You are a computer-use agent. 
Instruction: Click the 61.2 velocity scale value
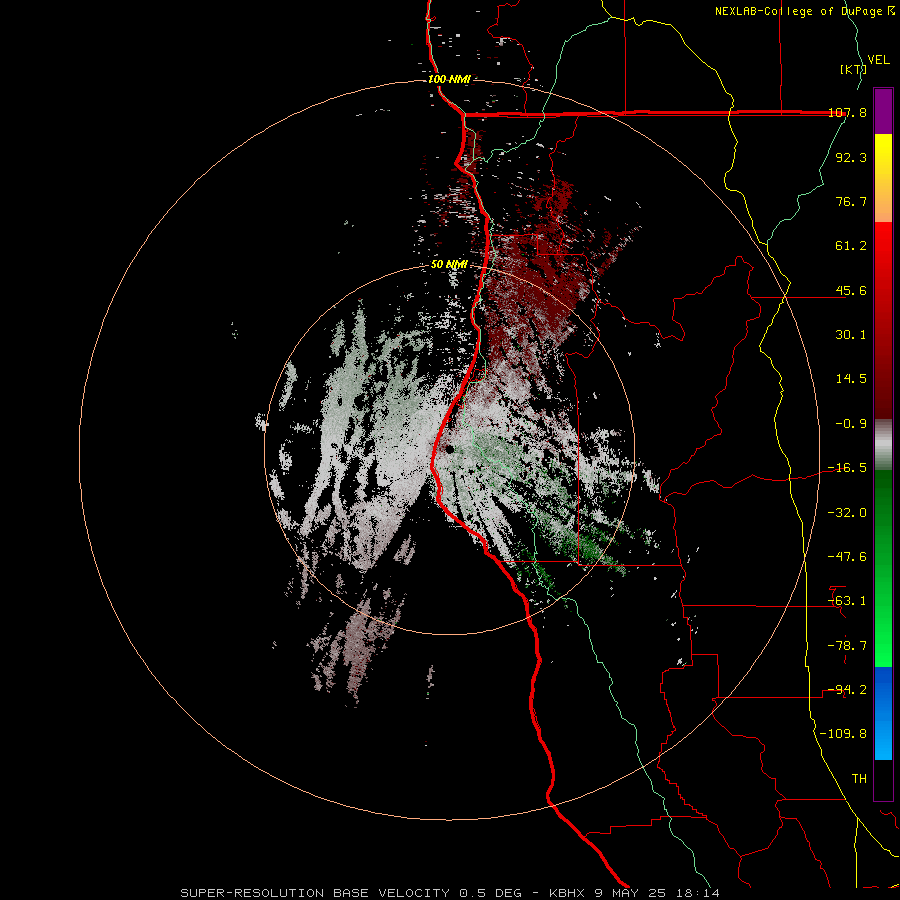[851, 246]
